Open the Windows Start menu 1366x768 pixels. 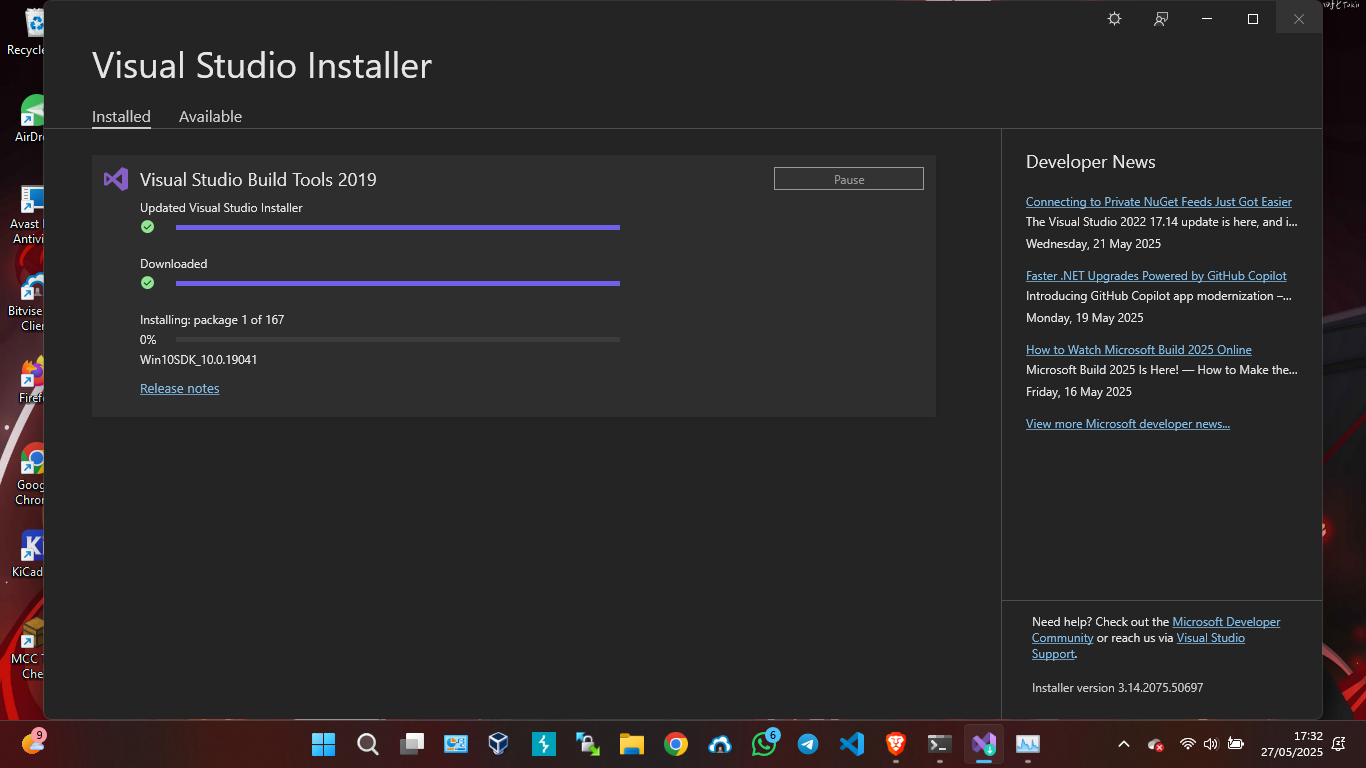click(x=323, y=744)
